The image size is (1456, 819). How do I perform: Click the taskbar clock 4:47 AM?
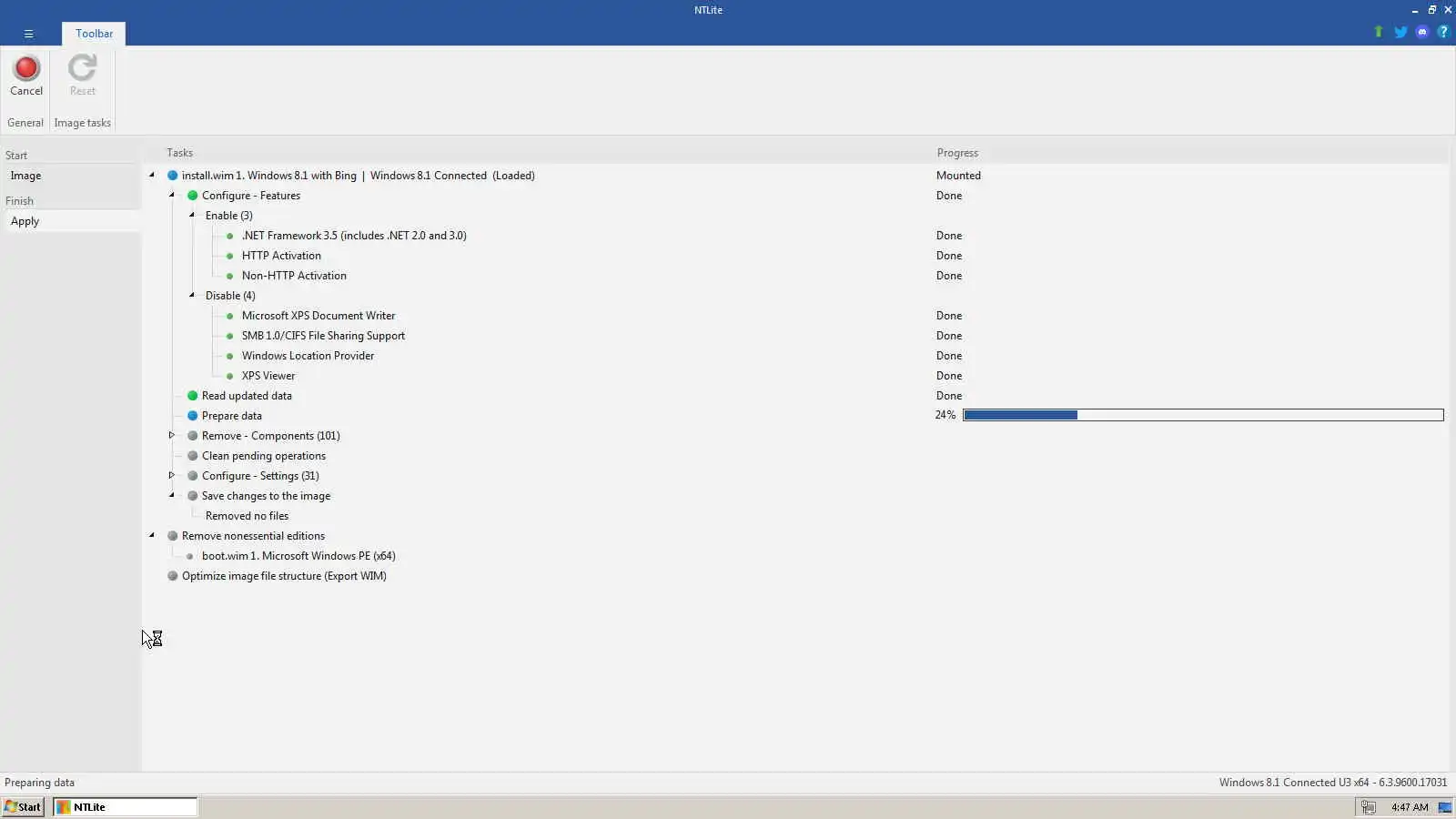[x=1410, y=807]
